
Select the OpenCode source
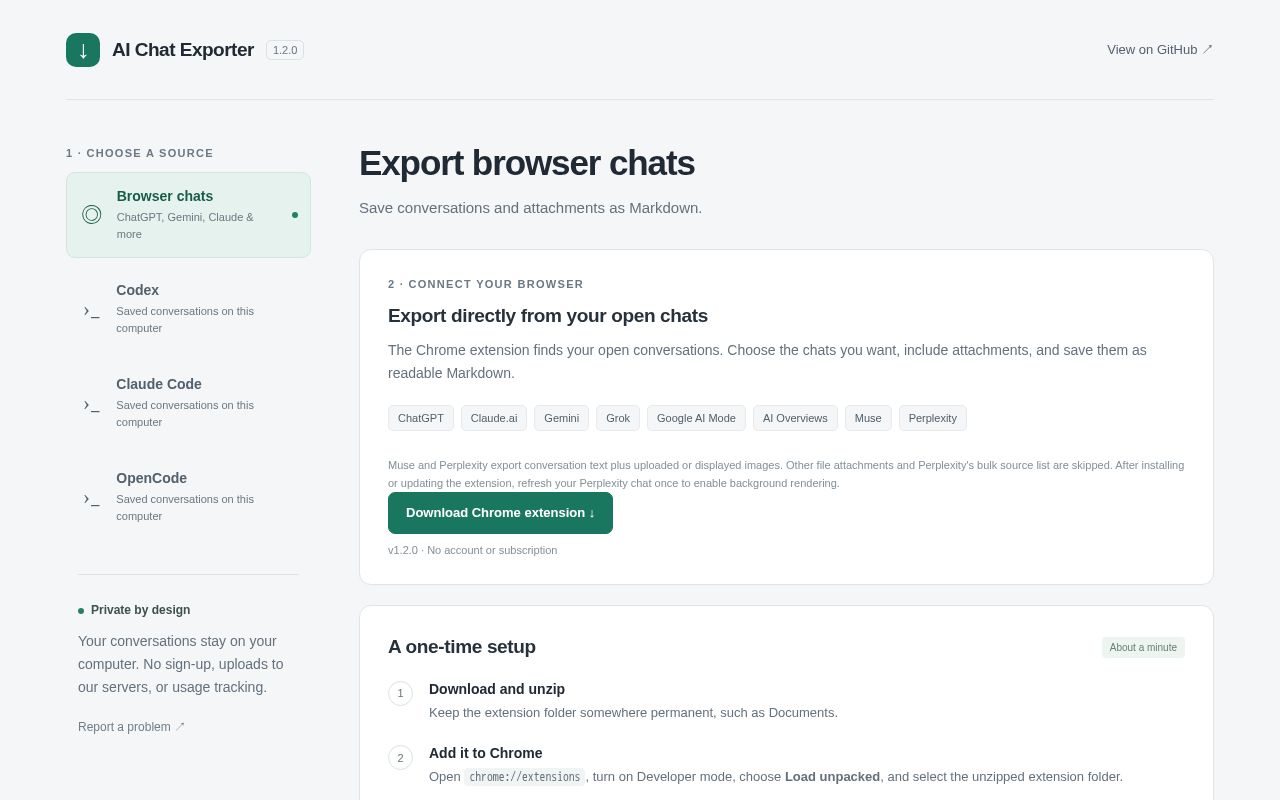(188, 497)
